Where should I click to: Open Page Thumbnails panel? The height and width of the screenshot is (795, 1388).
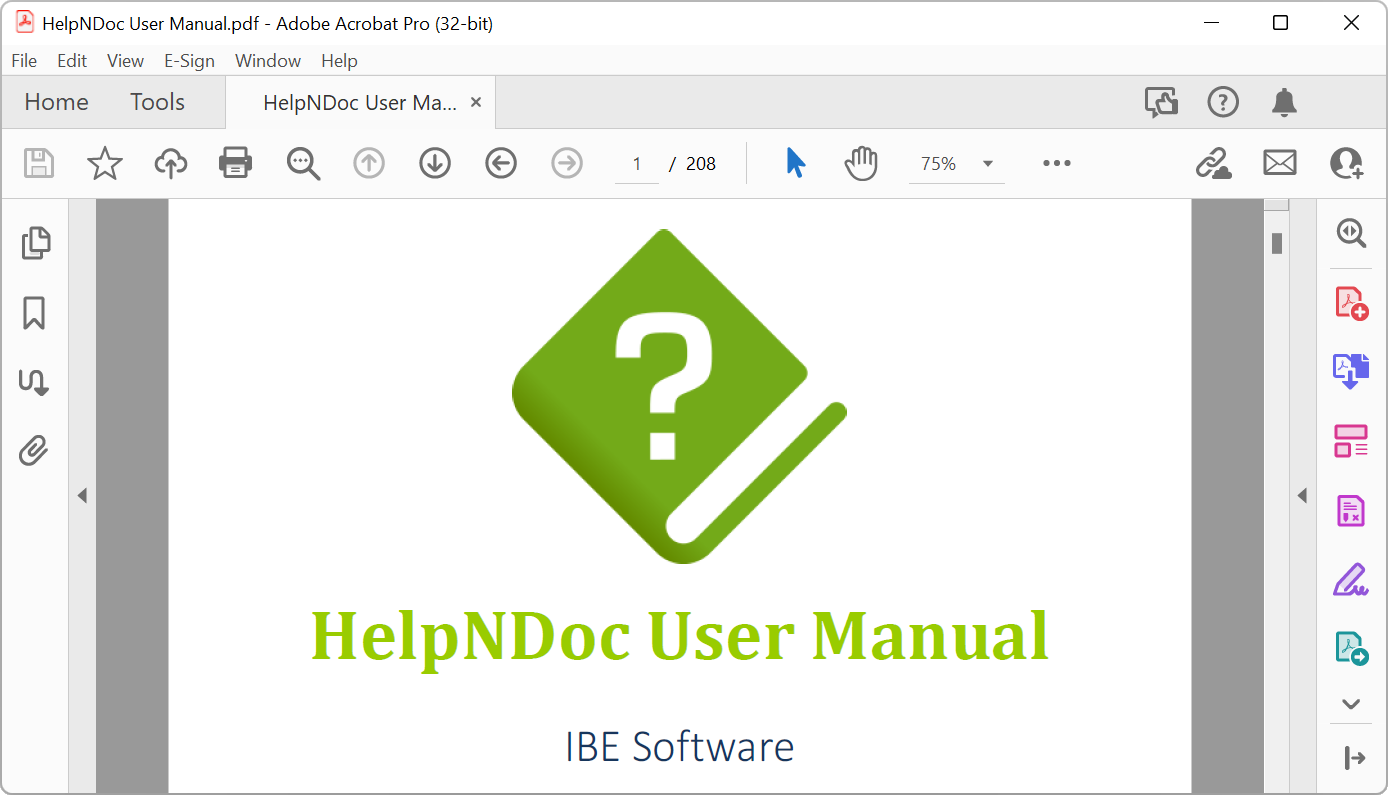click(x=35, y=243)
